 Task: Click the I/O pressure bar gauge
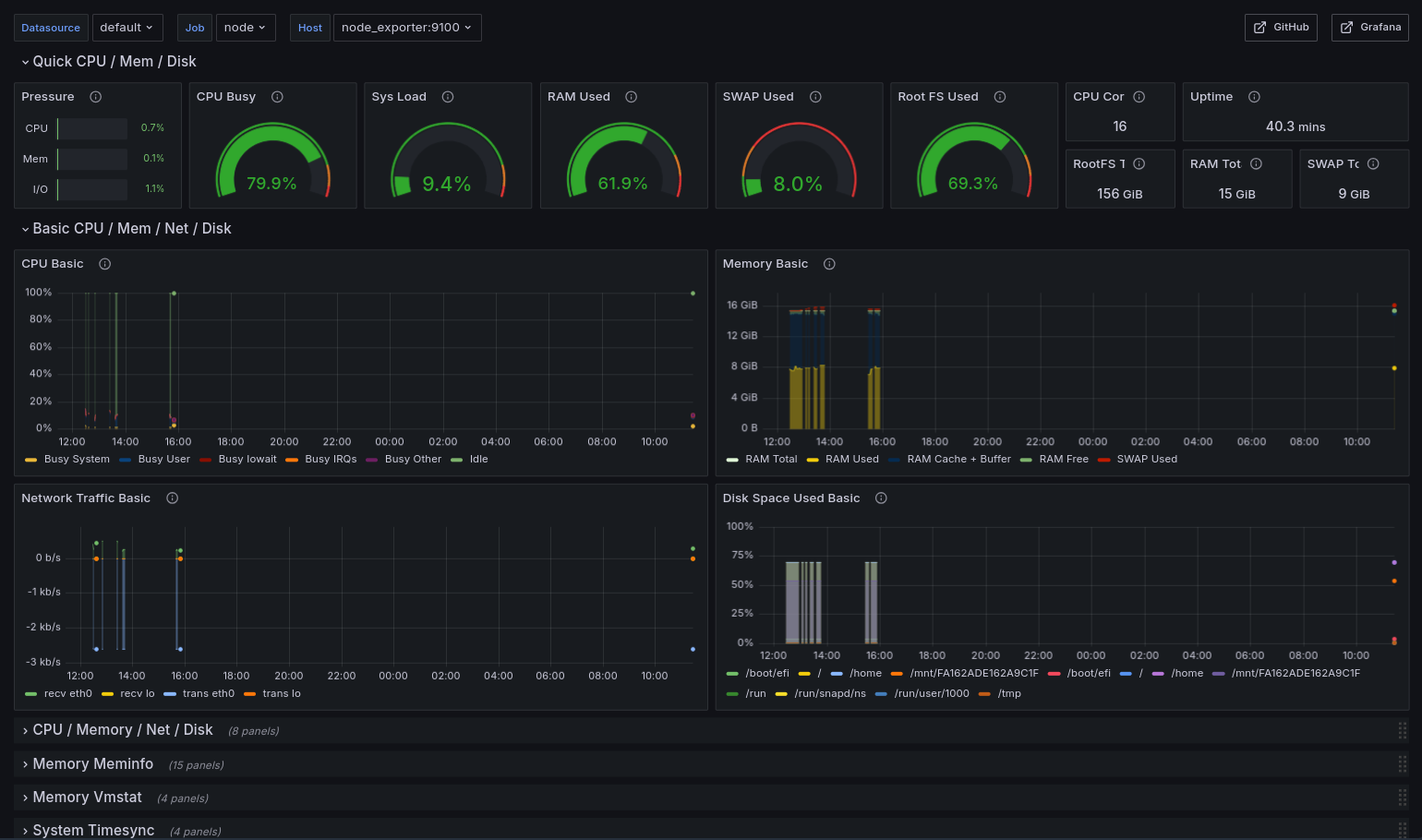click(92, 189)
